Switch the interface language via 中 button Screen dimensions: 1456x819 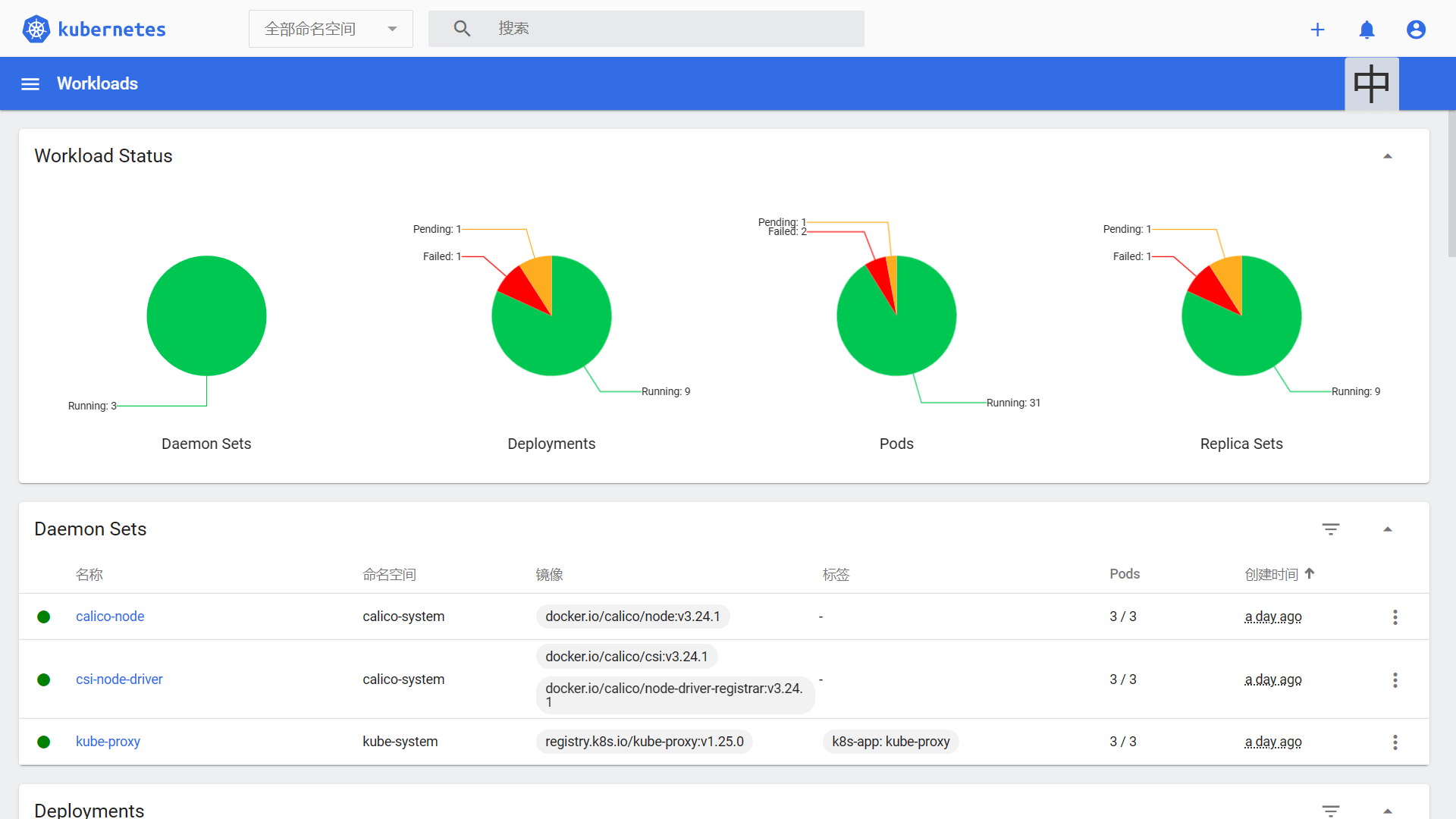click(x=1371, y=83)
